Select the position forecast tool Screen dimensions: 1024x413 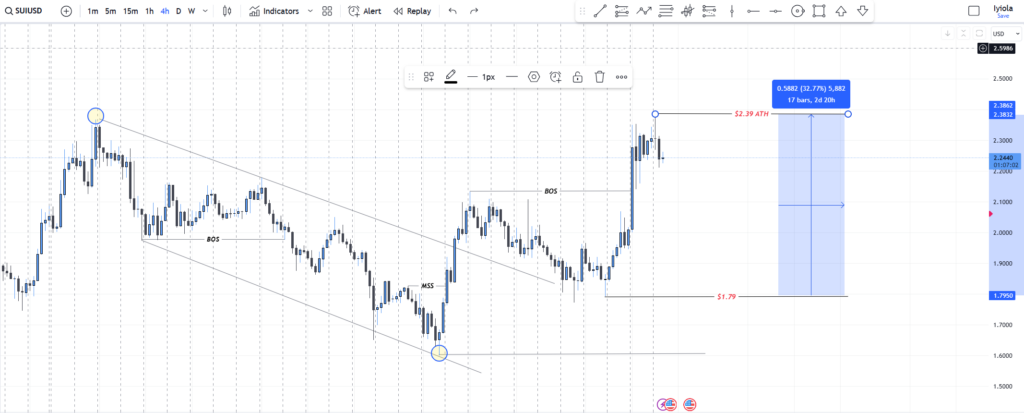point(709,11)
